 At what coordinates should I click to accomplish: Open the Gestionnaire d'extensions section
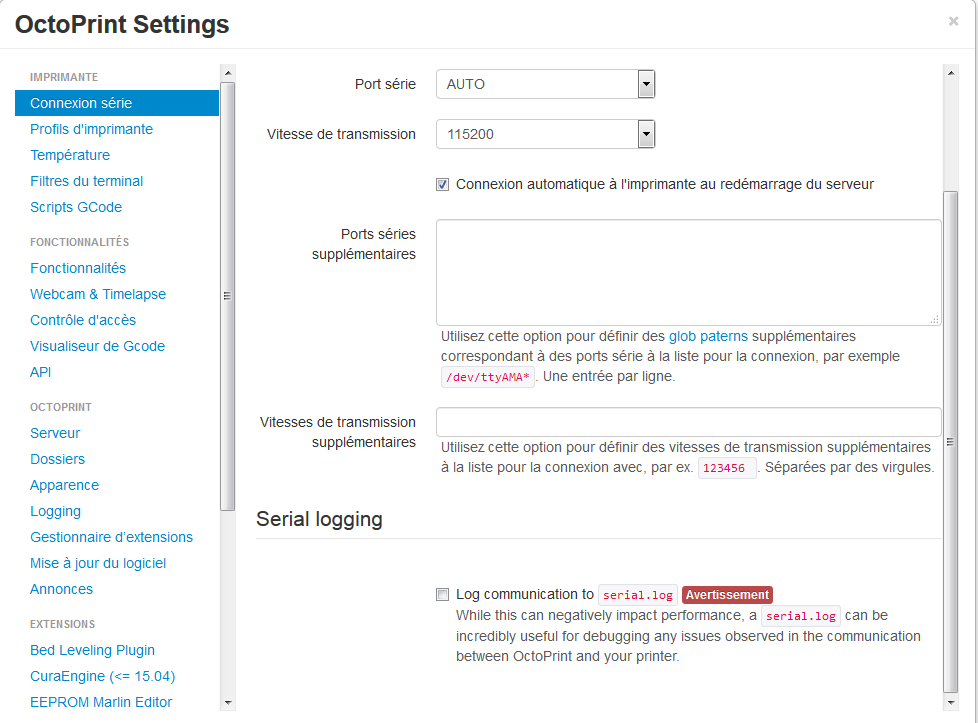pyautogui.click(x=111, y=537)
